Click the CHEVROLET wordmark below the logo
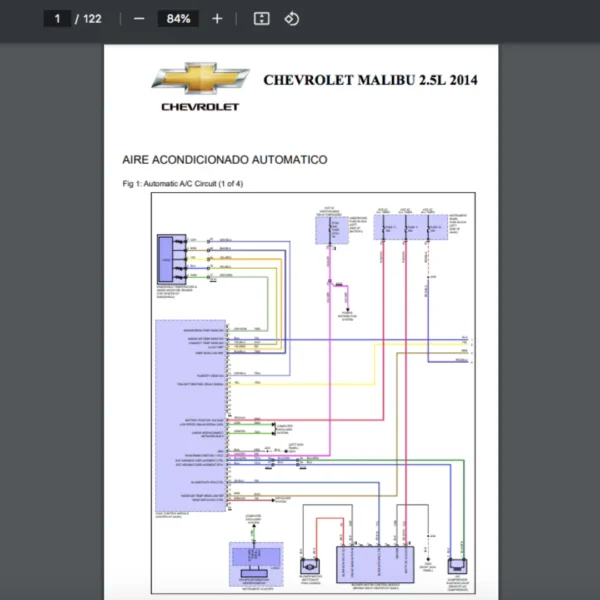The height and width of the screenshot is (600, 600). (200, 107)
